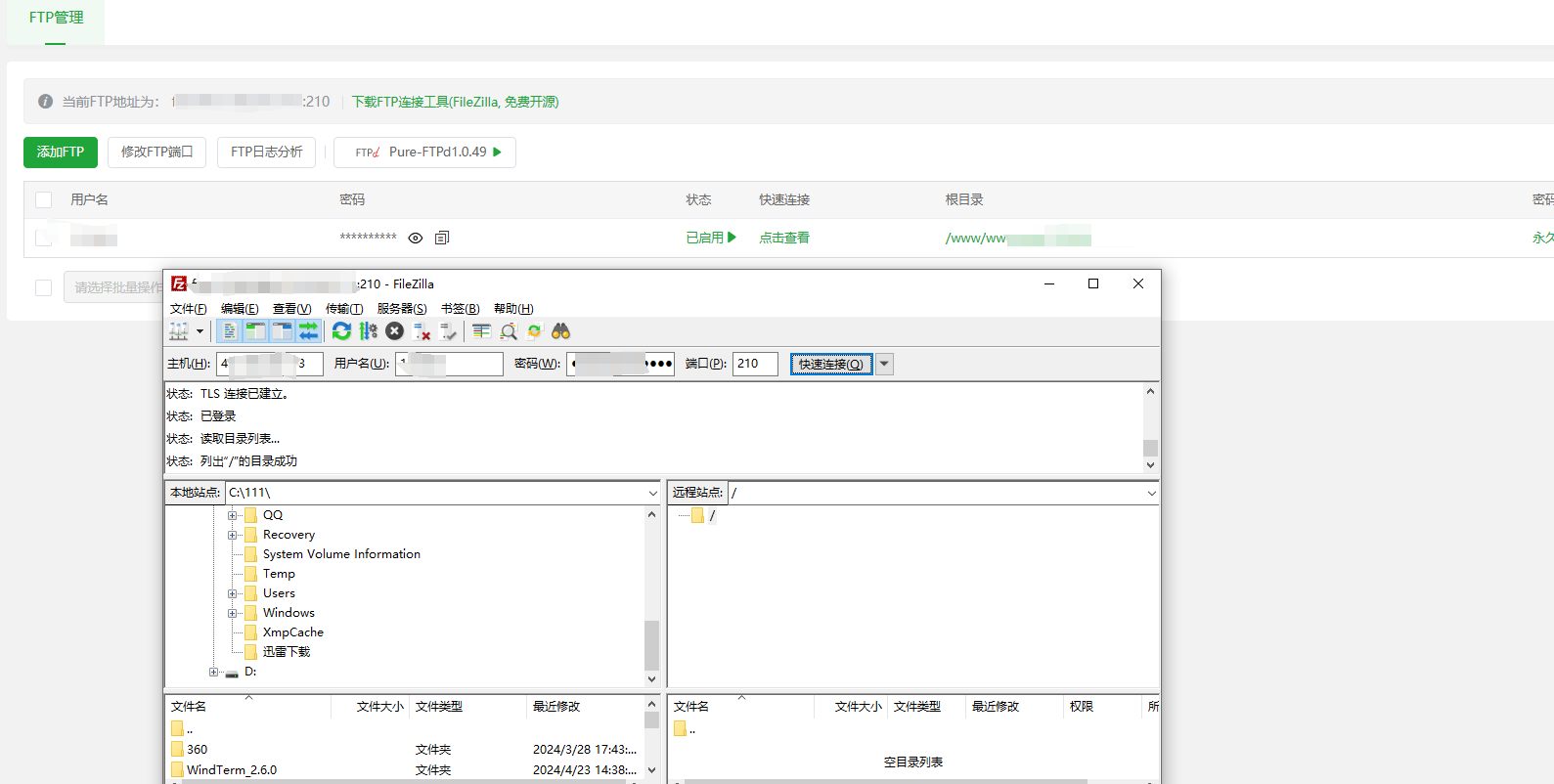Toggle processing of transfer queue

[x=368, y=331]
